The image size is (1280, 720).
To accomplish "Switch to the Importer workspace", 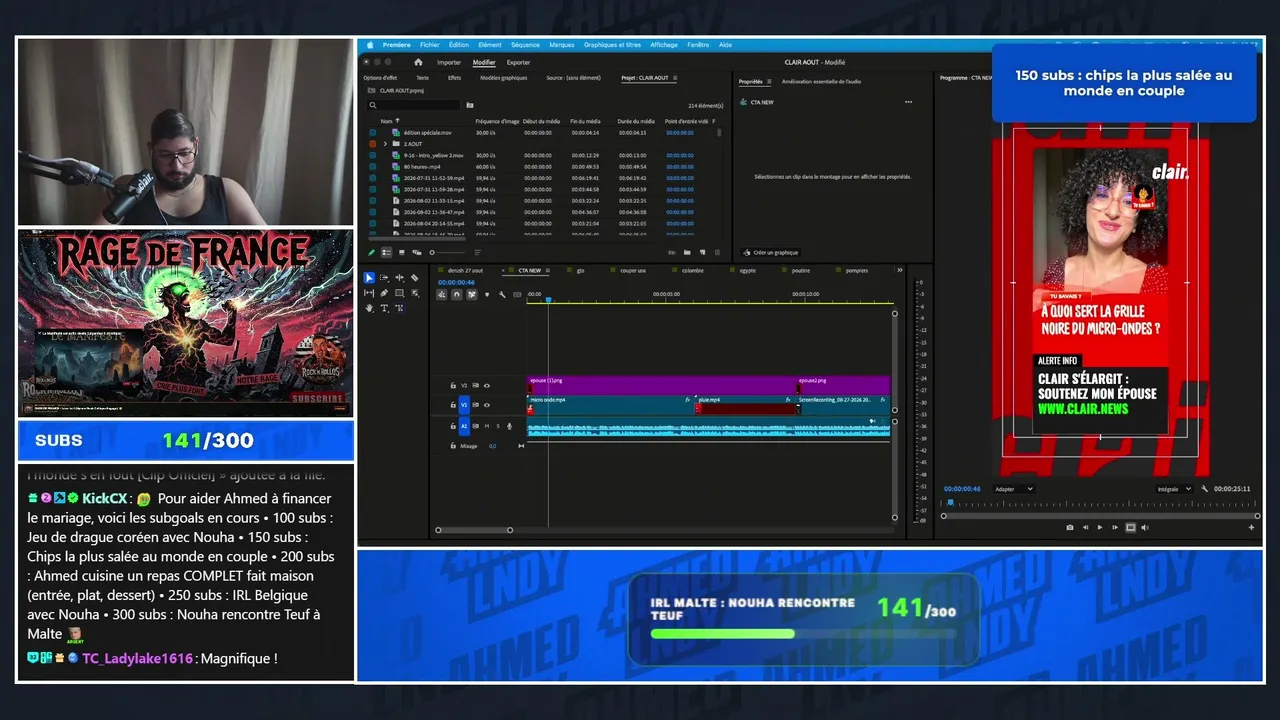I will pyautogui.click(x=449, y=62).
